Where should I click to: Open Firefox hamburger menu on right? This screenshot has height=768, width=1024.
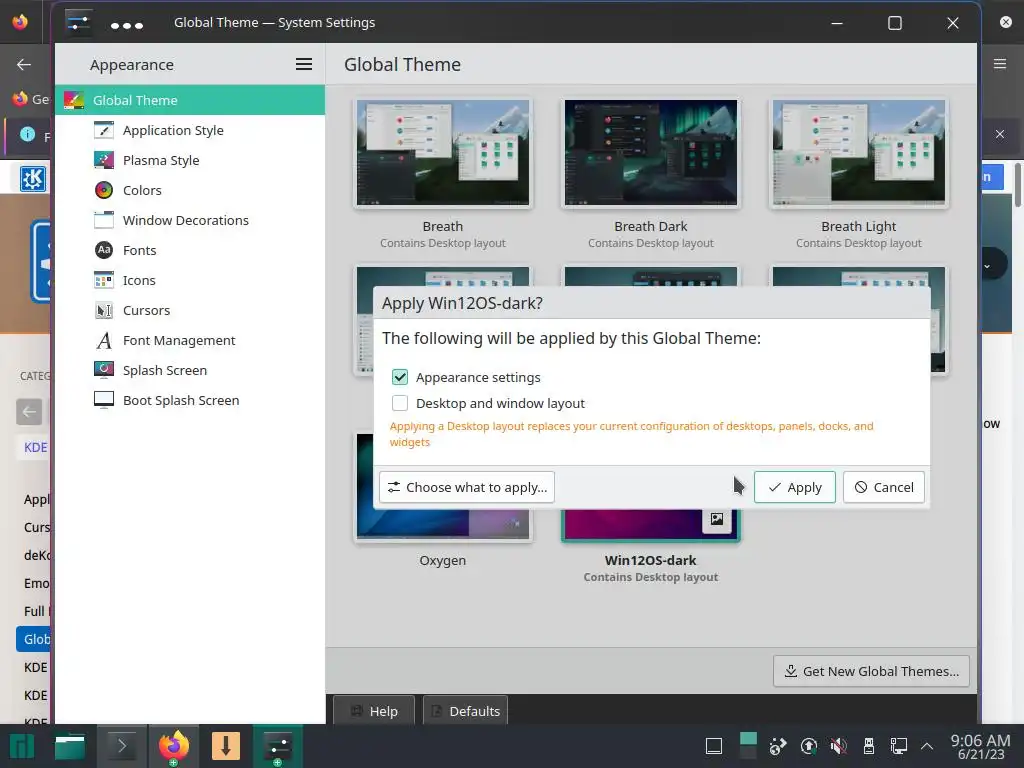1000,64
